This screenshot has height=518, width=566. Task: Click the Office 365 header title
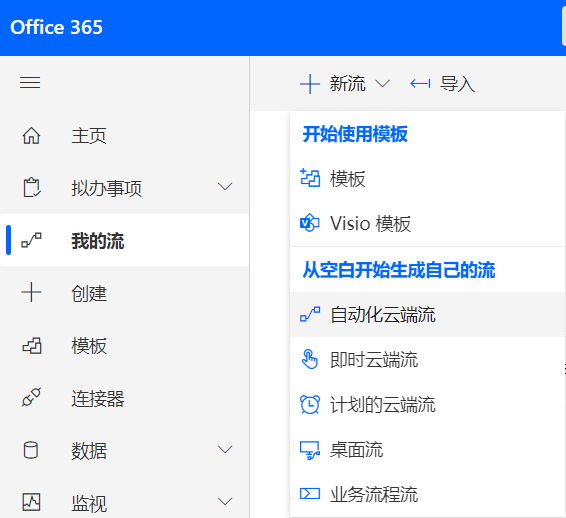click(56, 27)
